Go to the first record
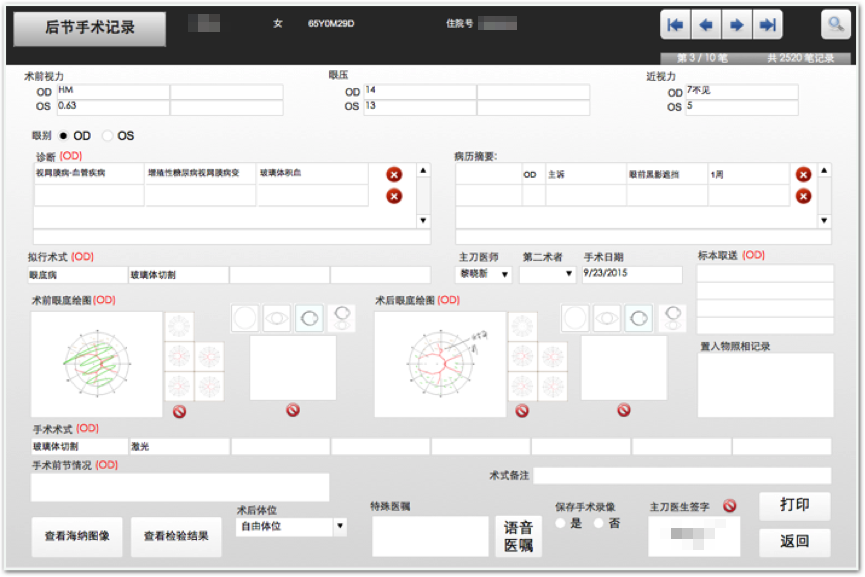 point(677,25)
